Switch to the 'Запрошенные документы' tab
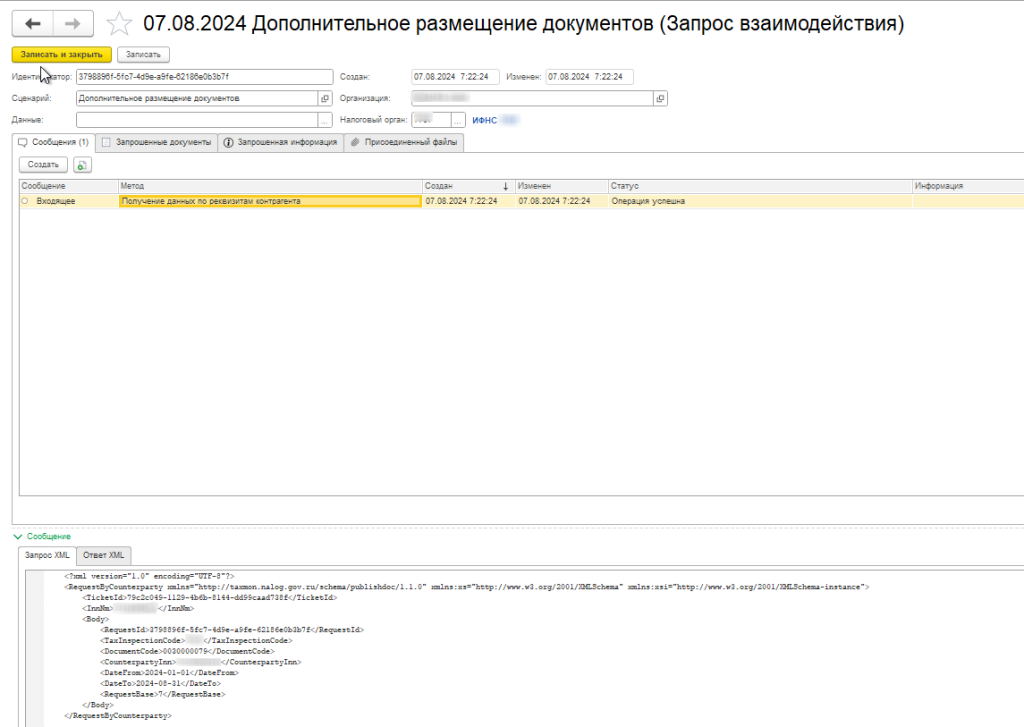The width and height of the screenshot is (1024, 727). point(157,142)
